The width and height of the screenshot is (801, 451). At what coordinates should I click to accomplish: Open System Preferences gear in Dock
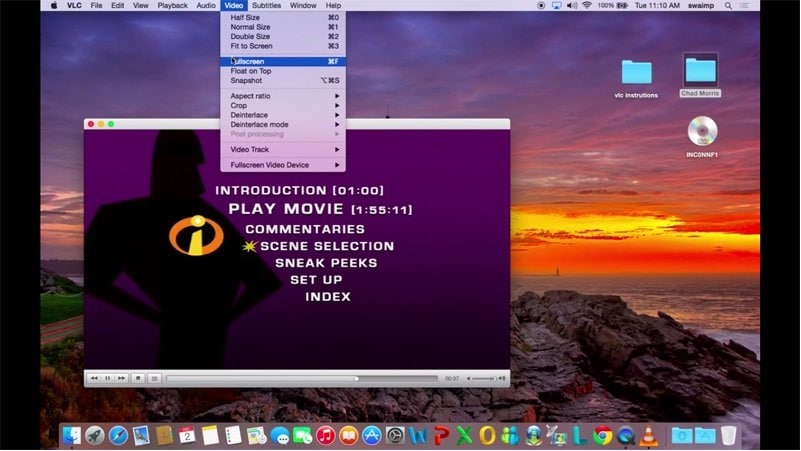pyautogui.click(x=395, y=436)
